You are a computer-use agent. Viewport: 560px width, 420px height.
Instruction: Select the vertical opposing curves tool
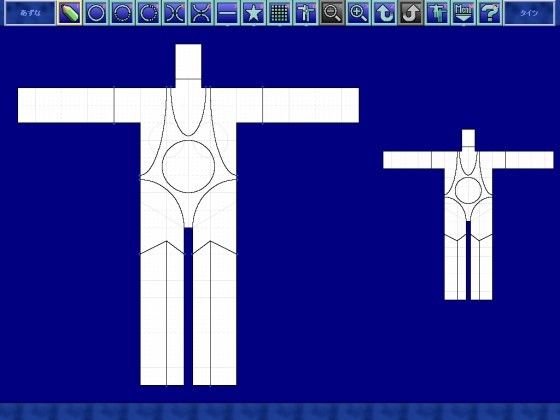point(175,13)
